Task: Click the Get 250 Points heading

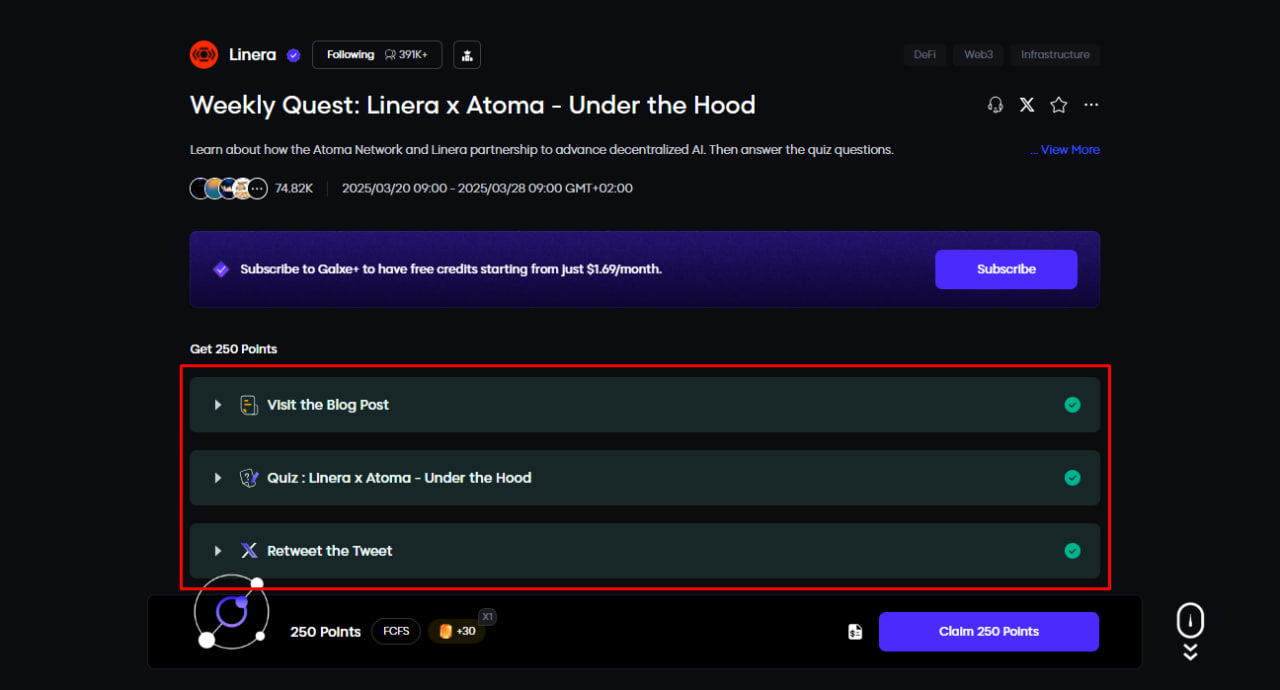Action: (234, 349)
